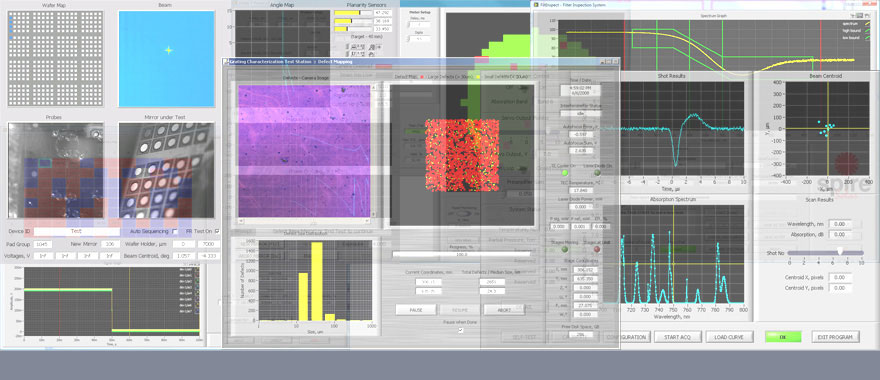Viewport: 880px width, 380px height.
Task: Click the camera image scrollbar up arrow
Action: [x=374, y=88]
